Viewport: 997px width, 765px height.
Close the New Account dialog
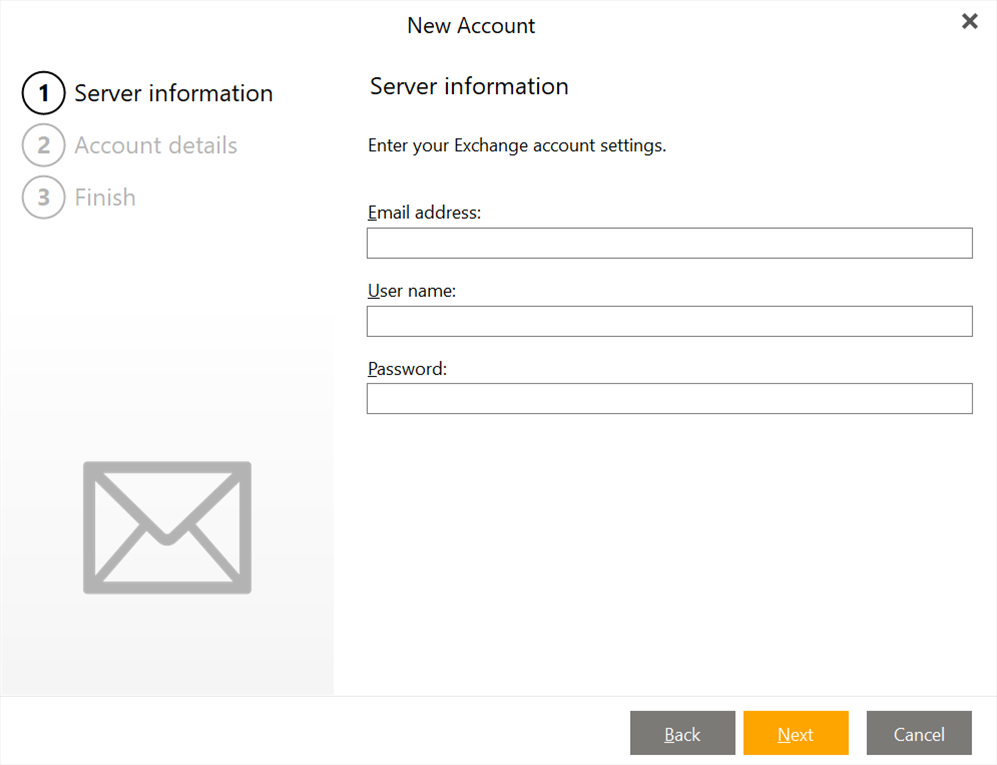(969, 22)
